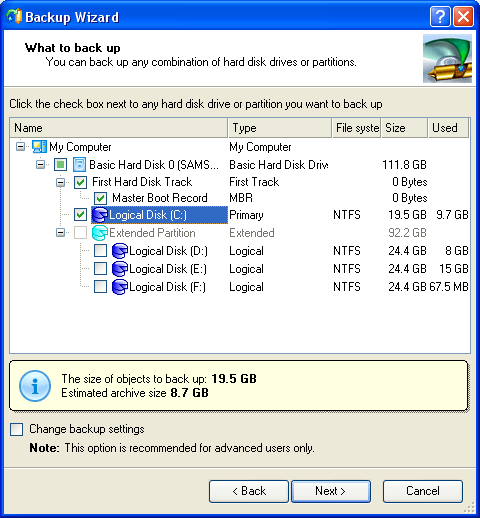Viewport: 480px width, 518px height.
Task: Click the help question mark button
Action: [x=440, y=16]
